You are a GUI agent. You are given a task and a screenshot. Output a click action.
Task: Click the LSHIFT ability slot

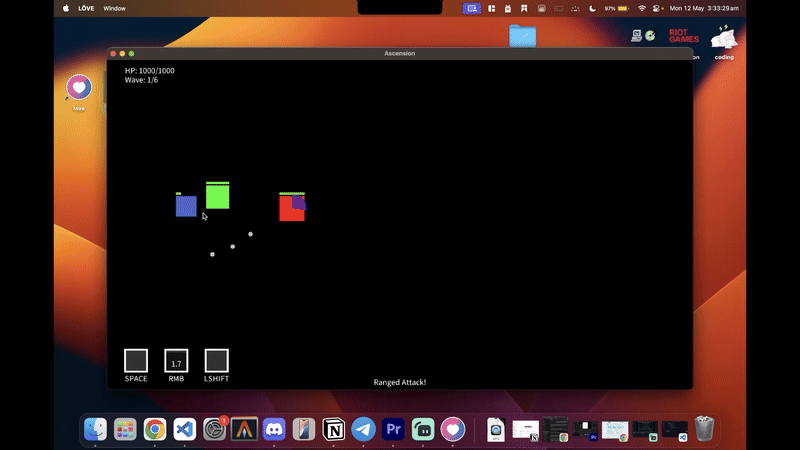(216, 361)
